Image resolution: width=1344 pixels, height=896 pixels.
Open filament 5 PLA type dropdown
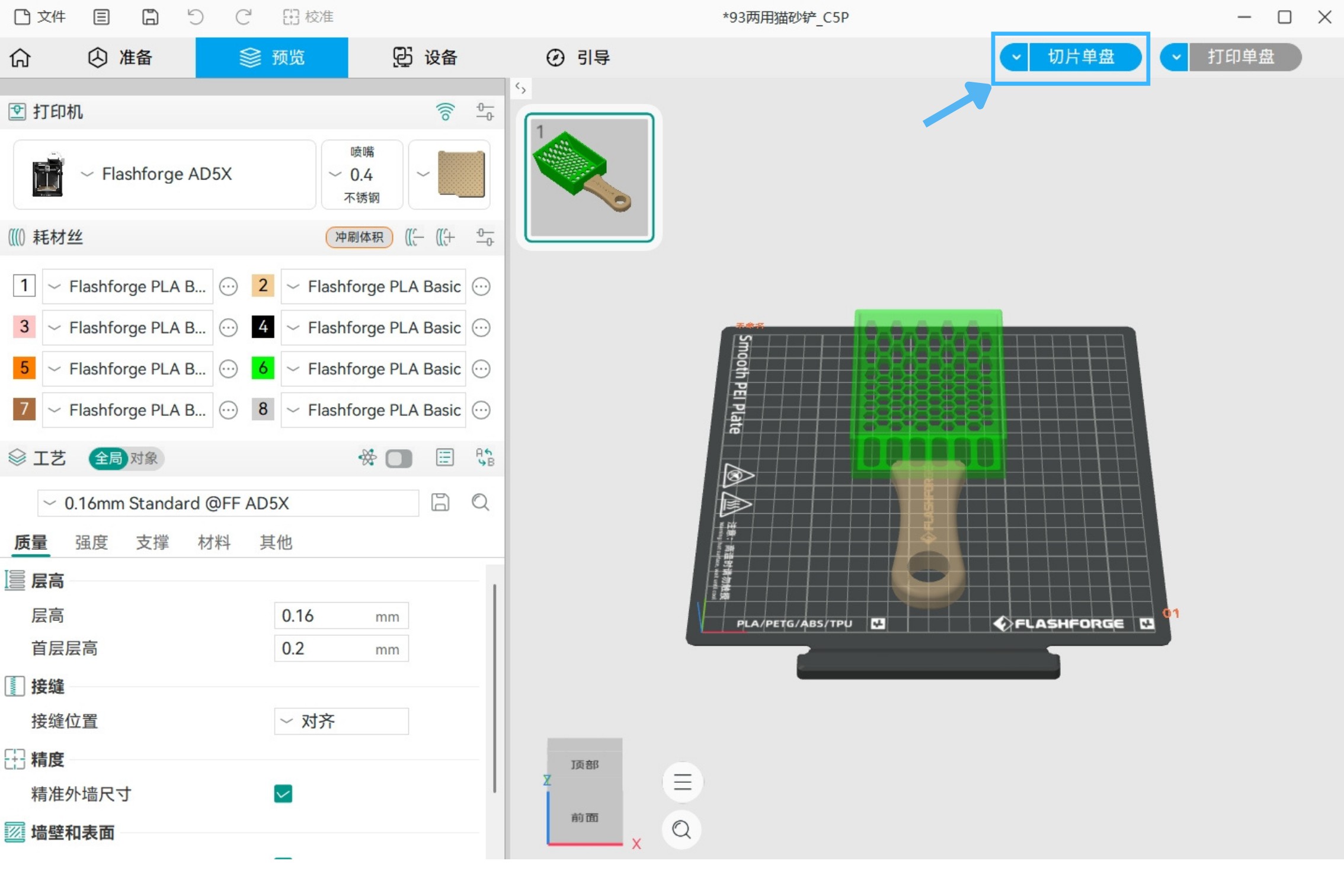tap(127, 369)
